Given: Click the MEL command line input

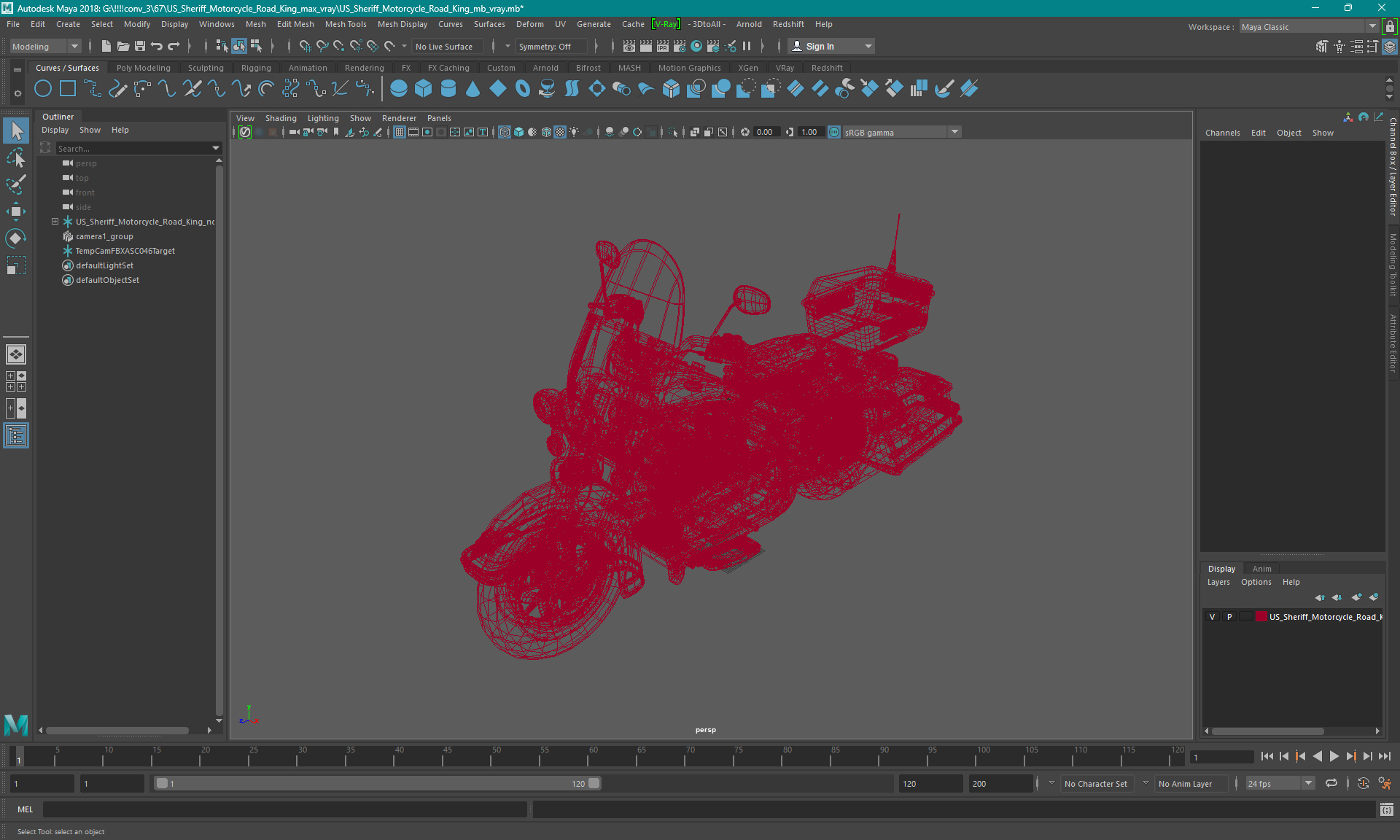Looking at the screenshot, I should [x=285, y=809].
